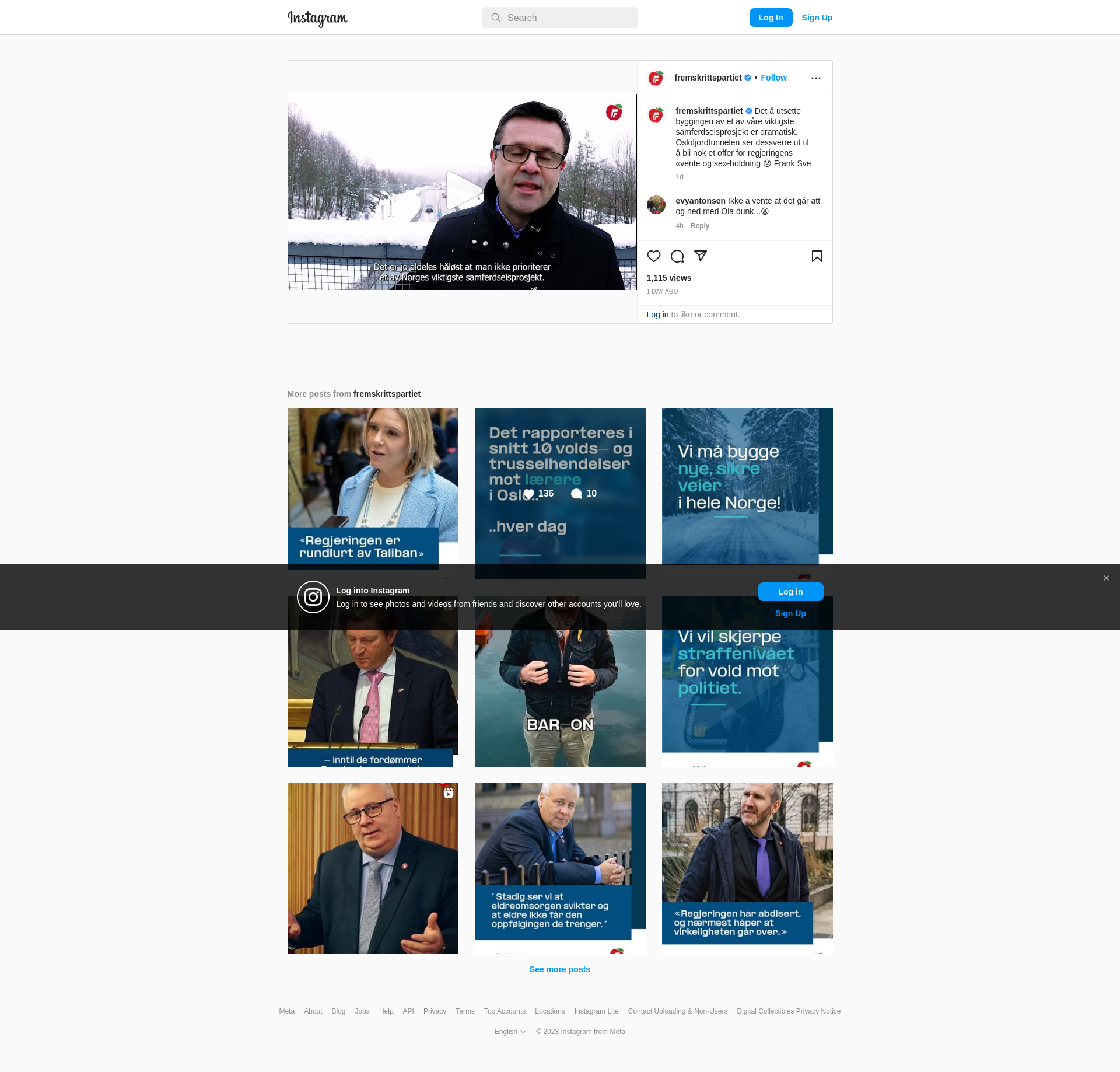The image size is (1120, 1072).
Task: Click the 4h comment timestamp
Action: click(680, 226)
